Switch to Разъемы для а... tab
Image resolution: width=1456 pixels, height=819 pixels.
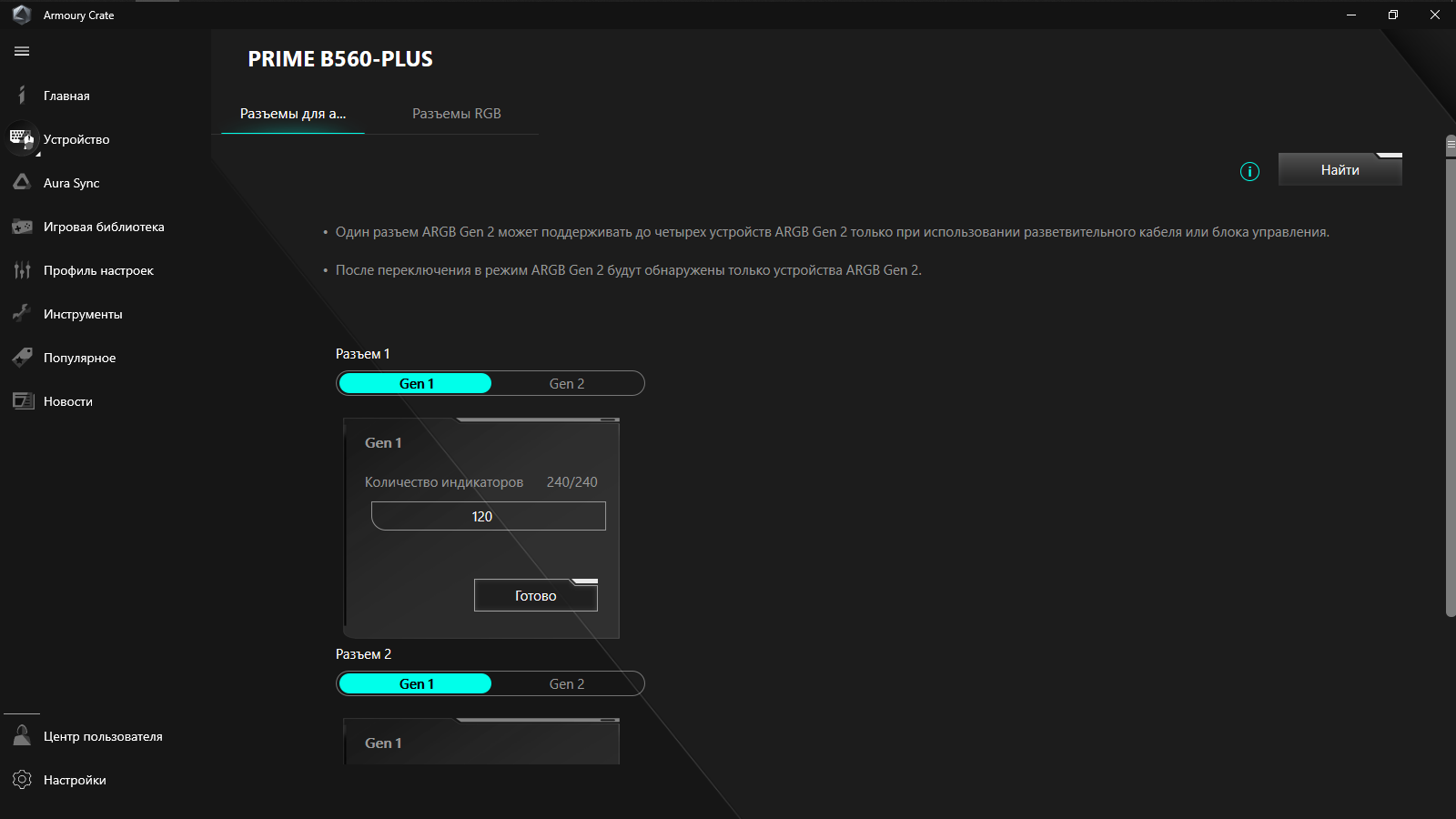coord(293,114)
